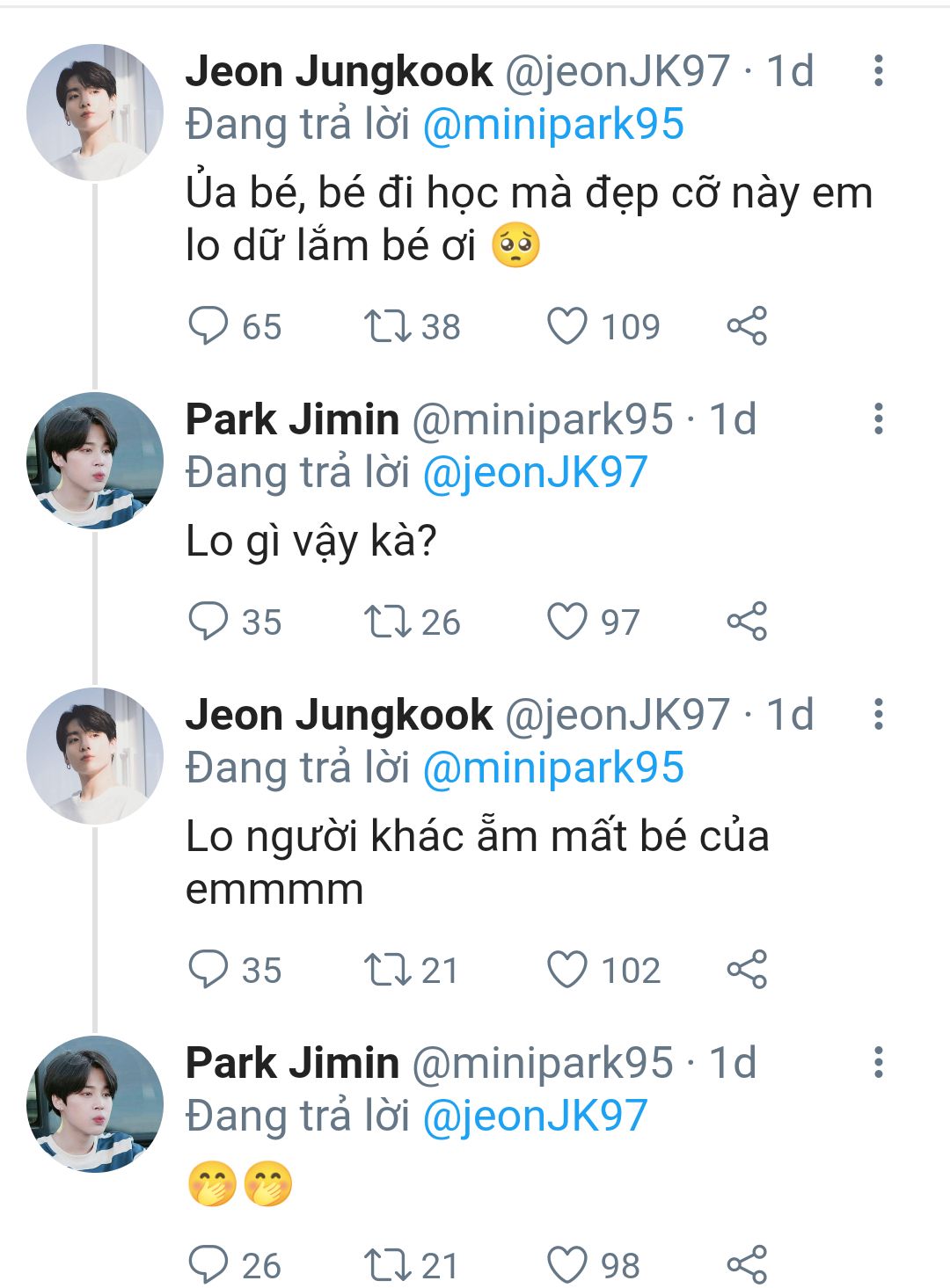
Task: Retweet the "Lo gì vậy kà?" tweet
Action: coord(388,622)
